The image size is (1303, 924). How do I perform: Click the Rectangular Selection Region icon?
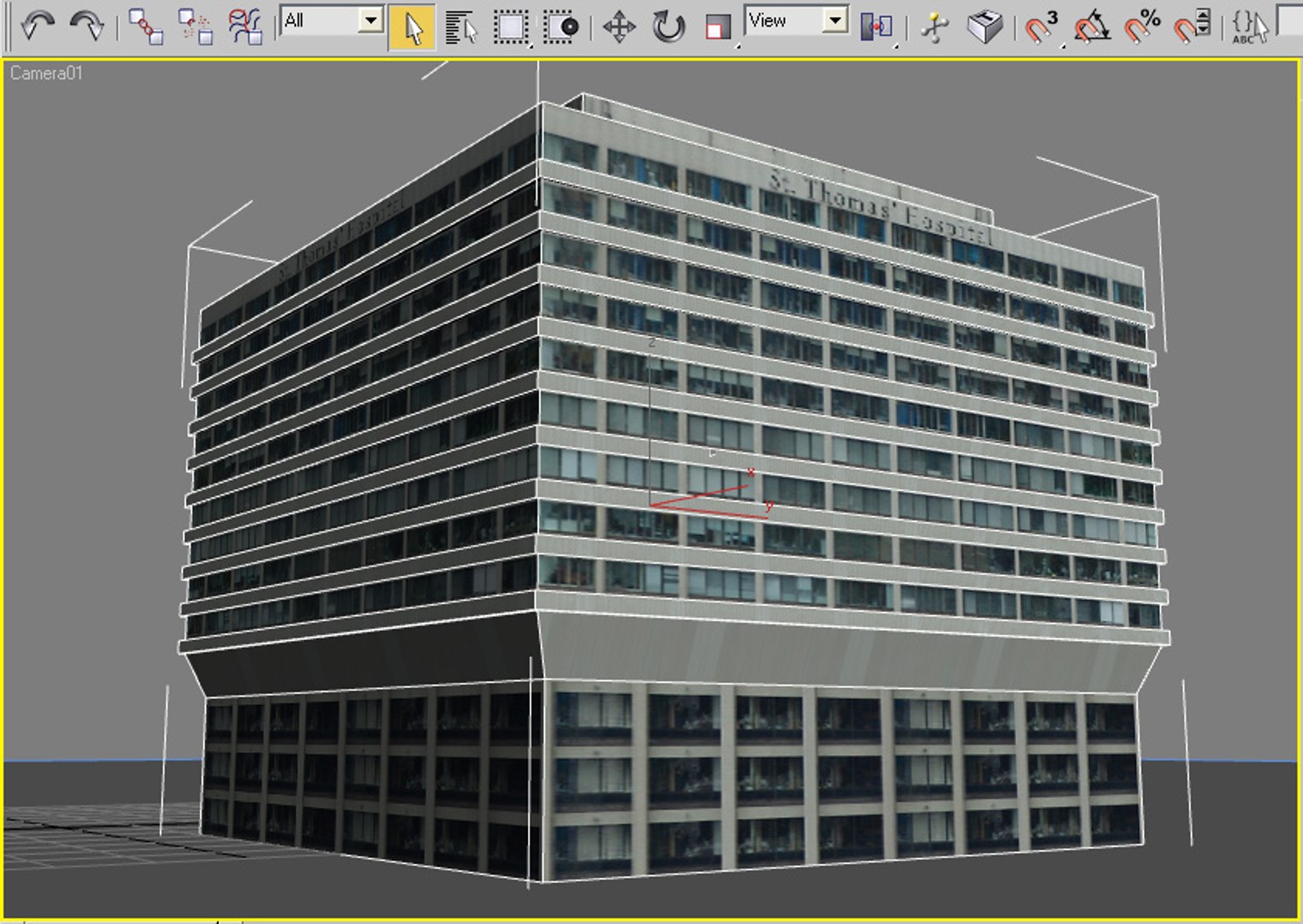(511, 27)
